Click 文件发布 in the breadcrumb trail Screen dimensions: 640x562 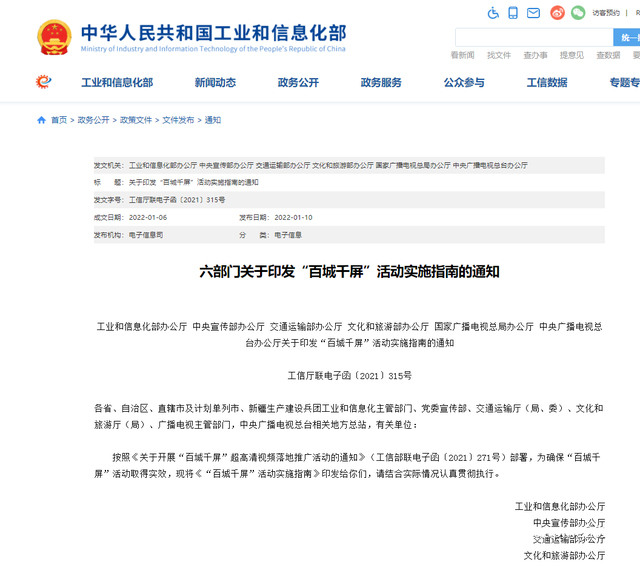[178, 120]
